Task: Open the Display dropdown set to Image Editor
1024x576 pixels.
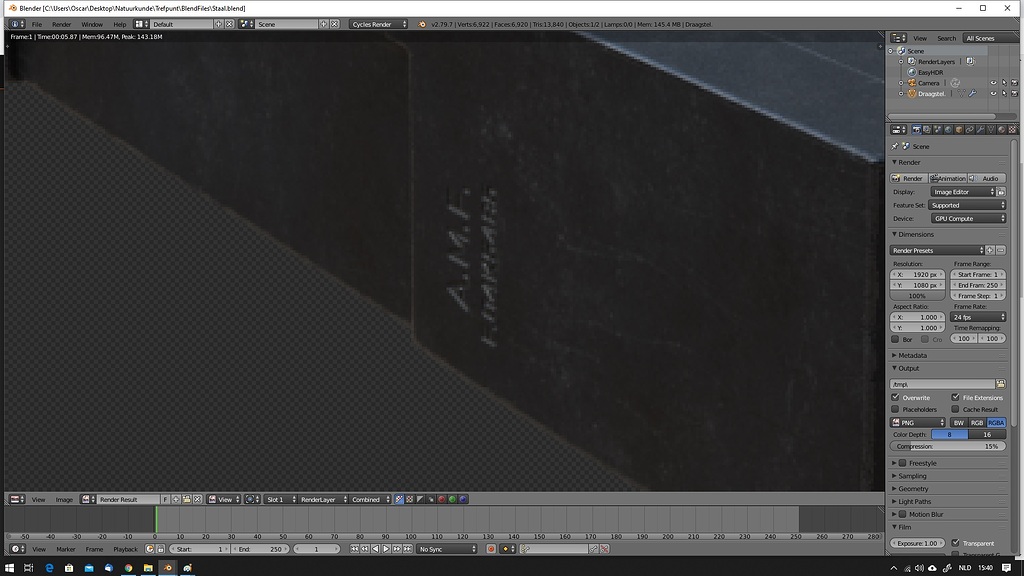Action: click(x=963, y=192)
